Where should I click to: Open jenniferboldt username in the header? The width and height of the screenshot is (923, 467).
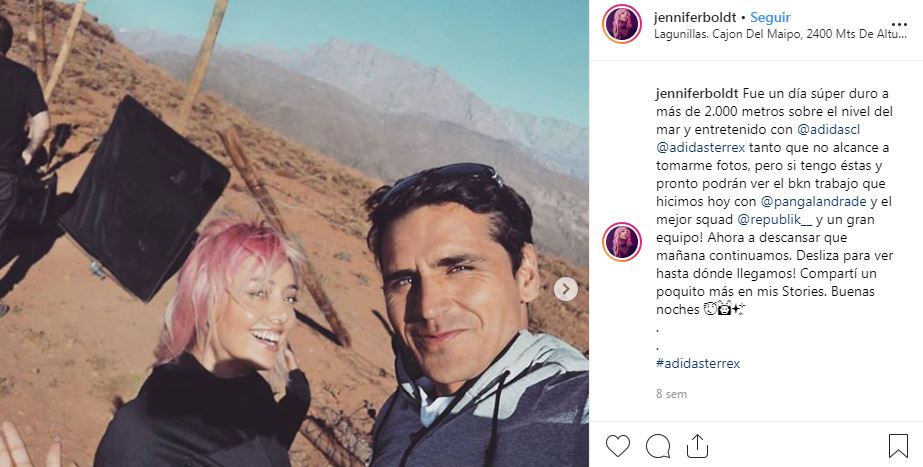pyautogui.click(x=695, y=18)
